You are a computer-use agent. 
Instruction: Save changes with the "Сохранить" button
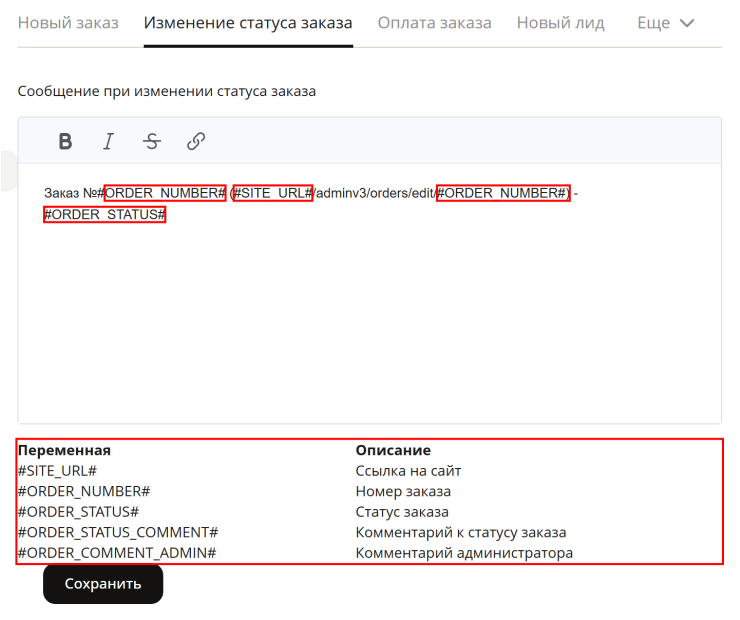[103, 584]
